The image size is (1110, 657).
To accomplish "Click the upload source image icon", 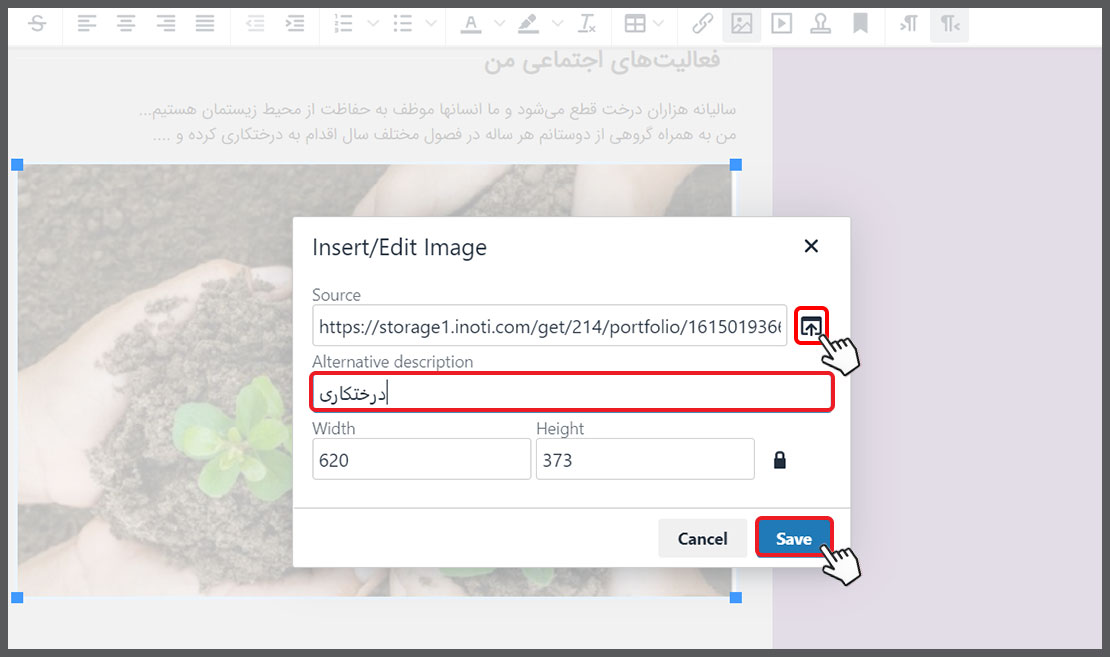I will (811, 326).
